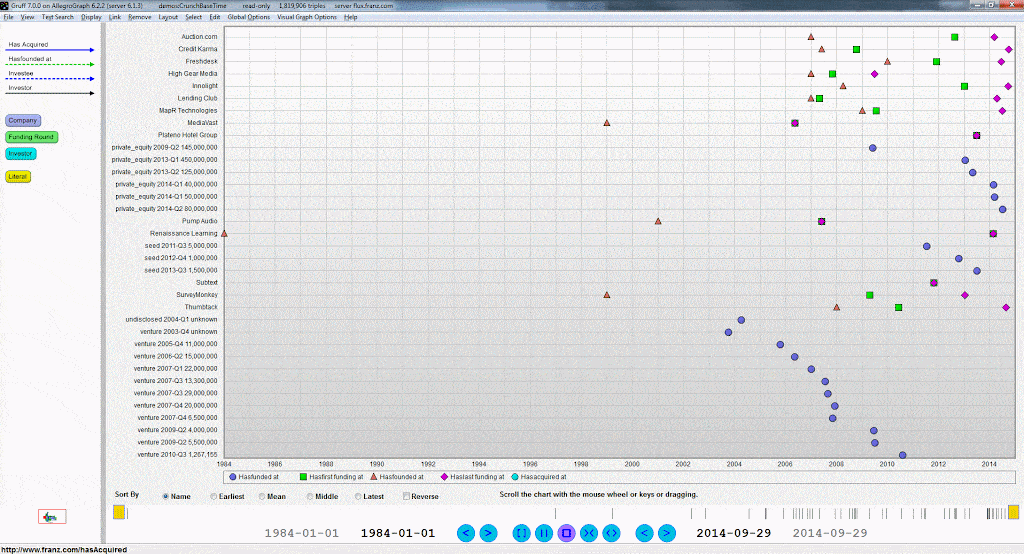Open the Remove menu
1024x554 pixels.
click(139, 17)
